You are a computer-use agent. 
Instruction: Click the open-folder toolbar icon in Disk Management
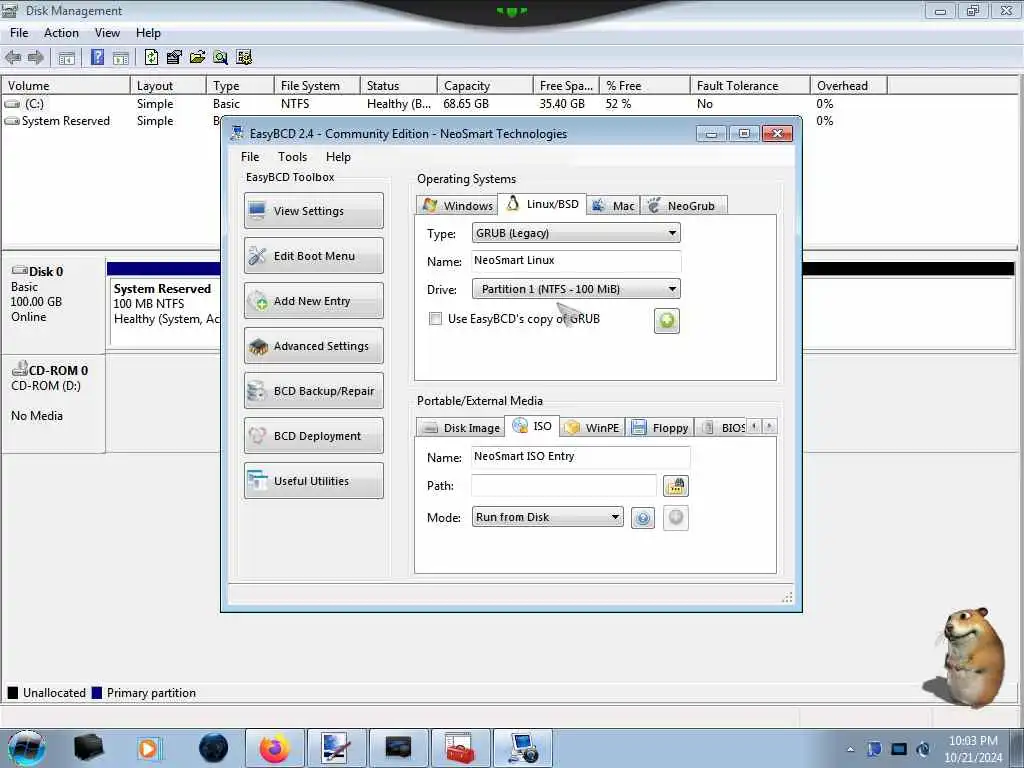197,57
